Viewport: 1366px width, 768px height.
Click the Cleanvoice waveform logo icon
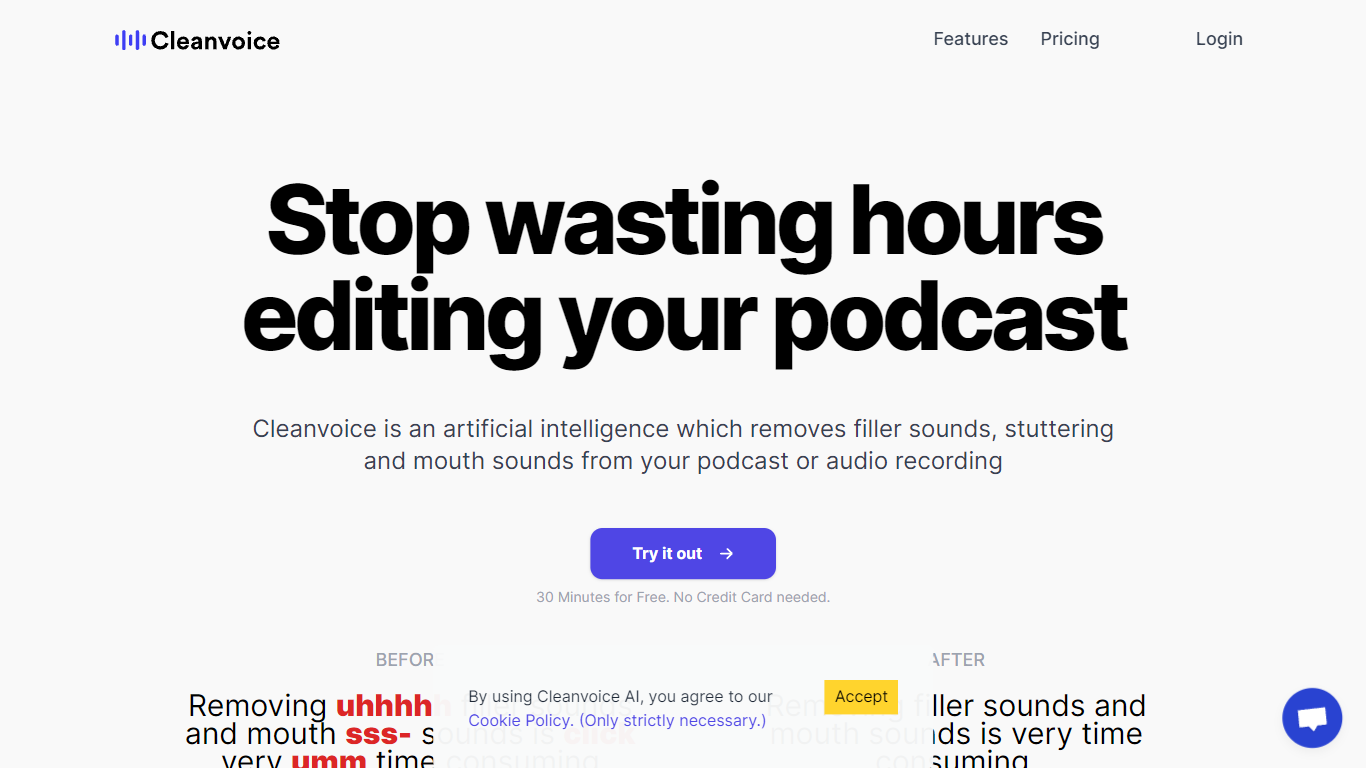(130, 41)
